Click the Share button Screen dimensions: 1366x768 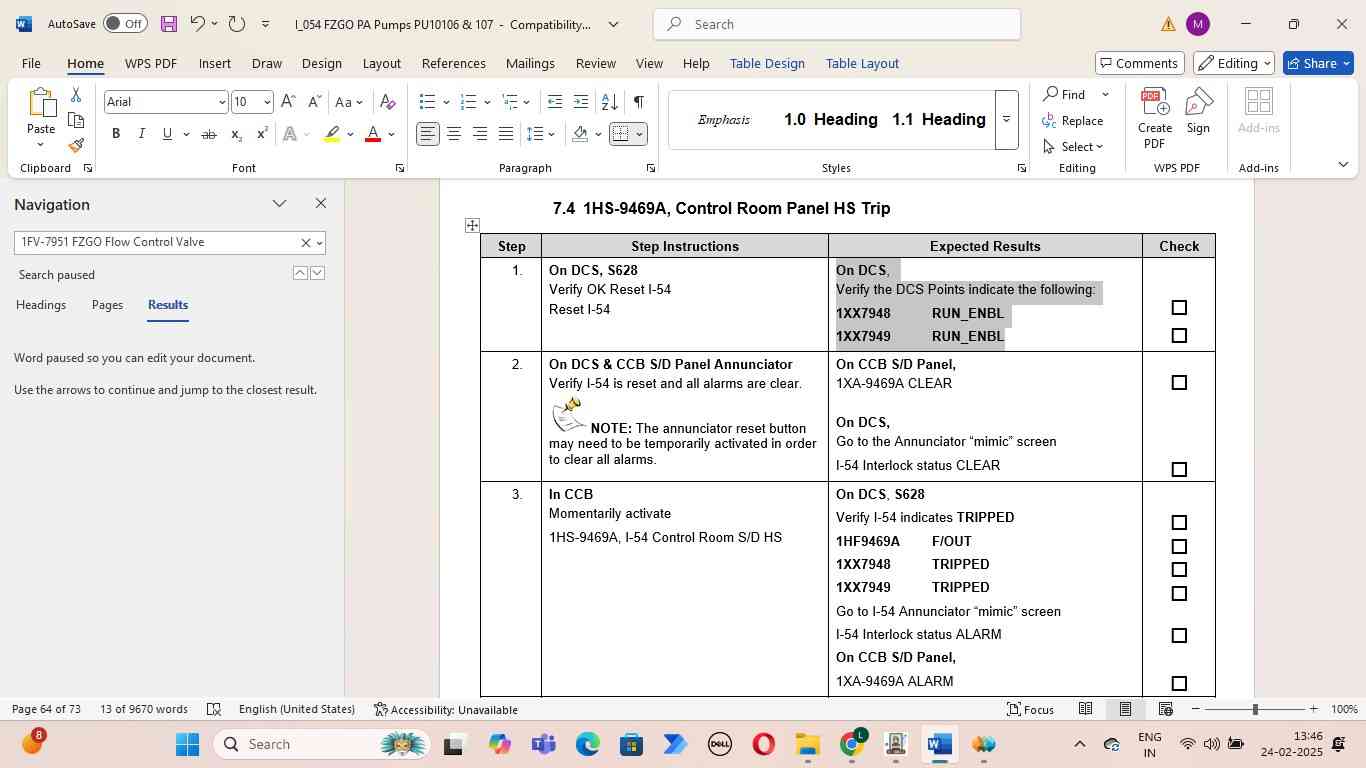[1319, 63]
